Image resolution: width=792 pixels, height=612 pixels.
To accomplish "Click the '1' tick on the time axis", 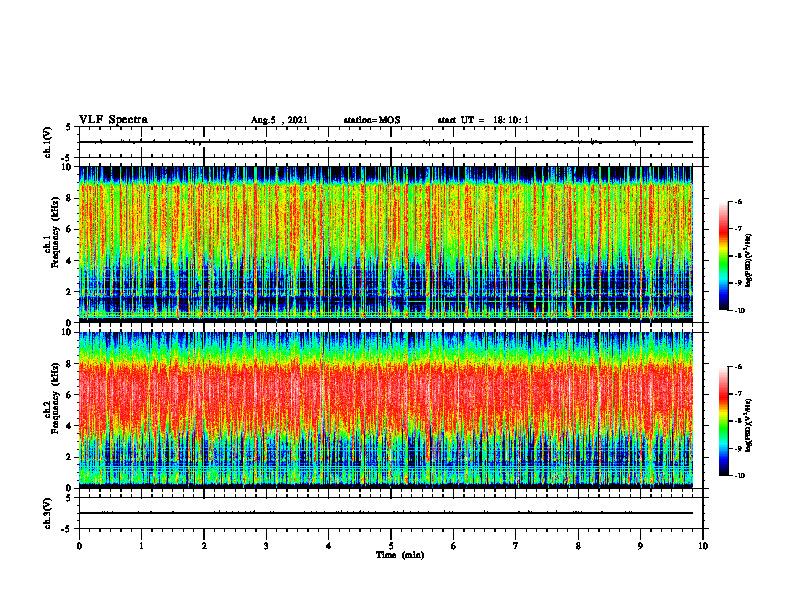I will point(141,546).
